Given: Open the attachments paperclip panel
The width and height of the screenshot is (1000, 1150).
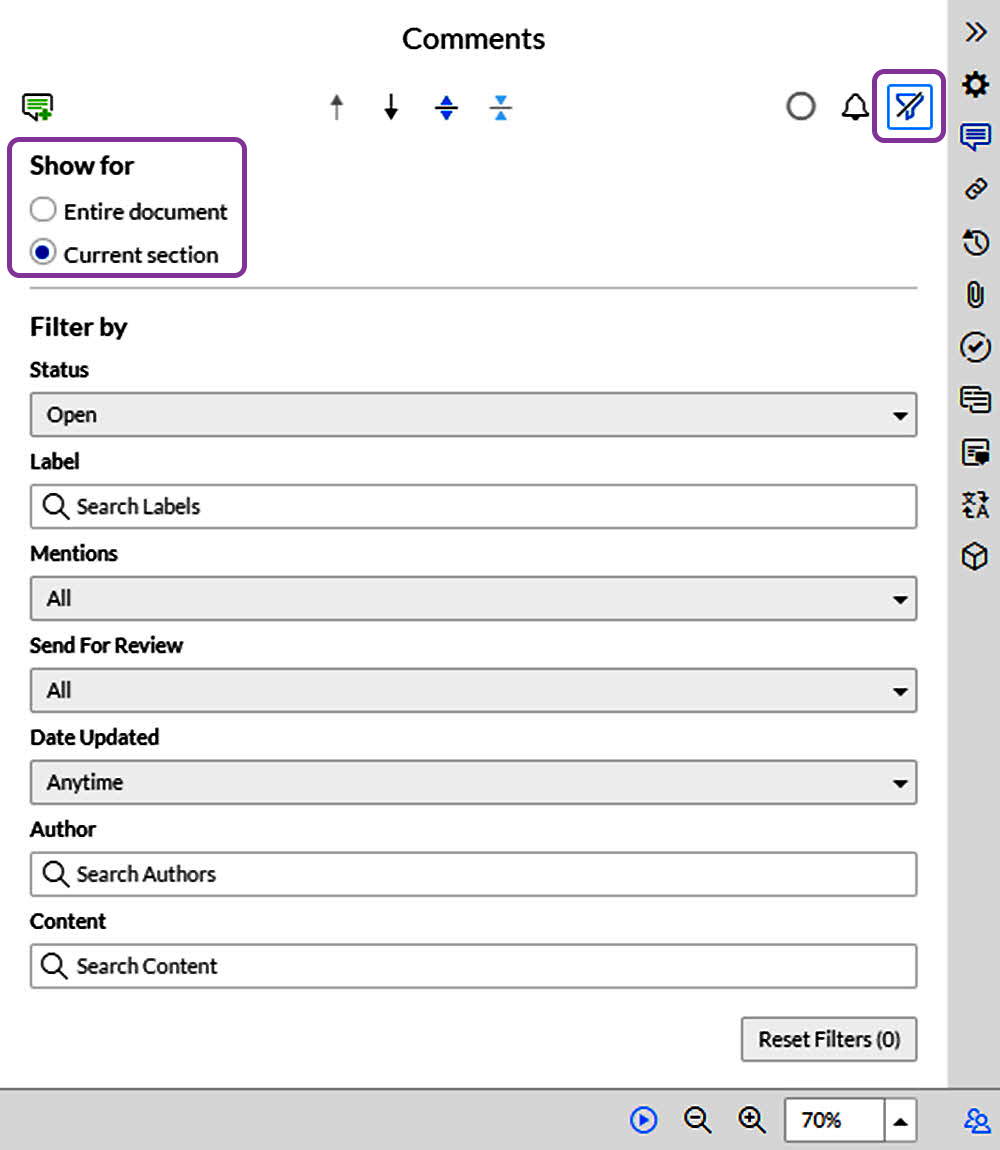Looking at the screenshot, I should coord(975,295).
